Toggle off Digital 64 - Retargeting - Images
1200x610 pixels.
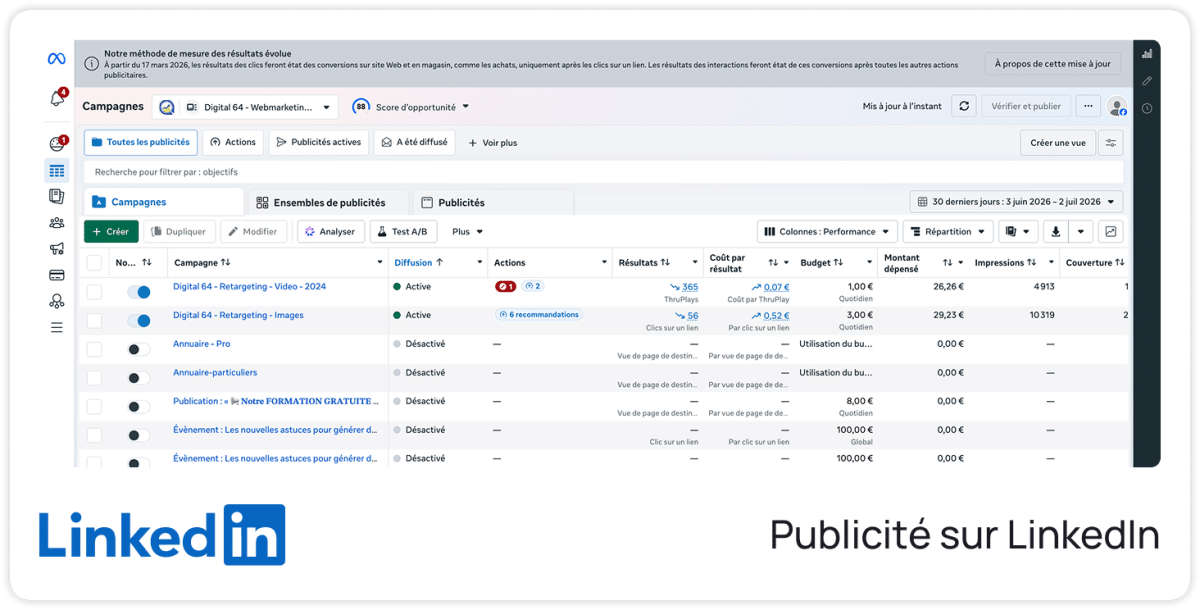[x=139, y=321]
